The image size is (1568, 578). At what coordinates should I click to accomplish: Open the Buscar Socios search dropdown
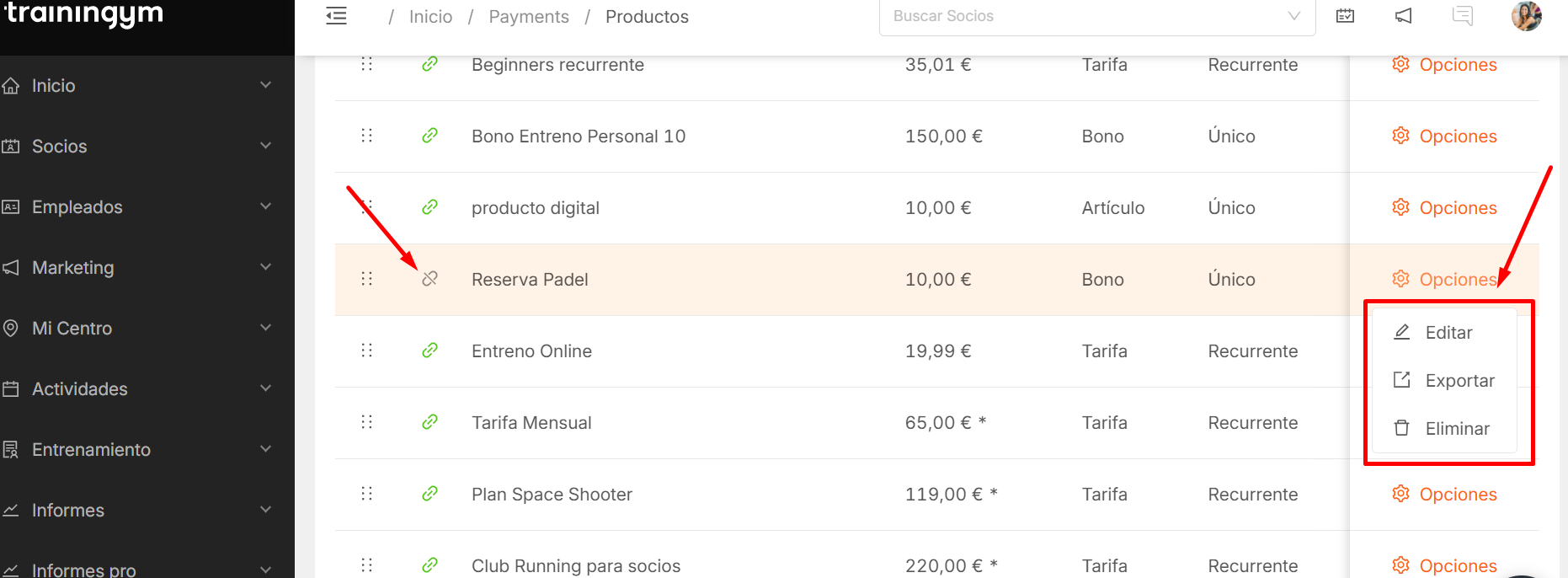[1096, 16]
